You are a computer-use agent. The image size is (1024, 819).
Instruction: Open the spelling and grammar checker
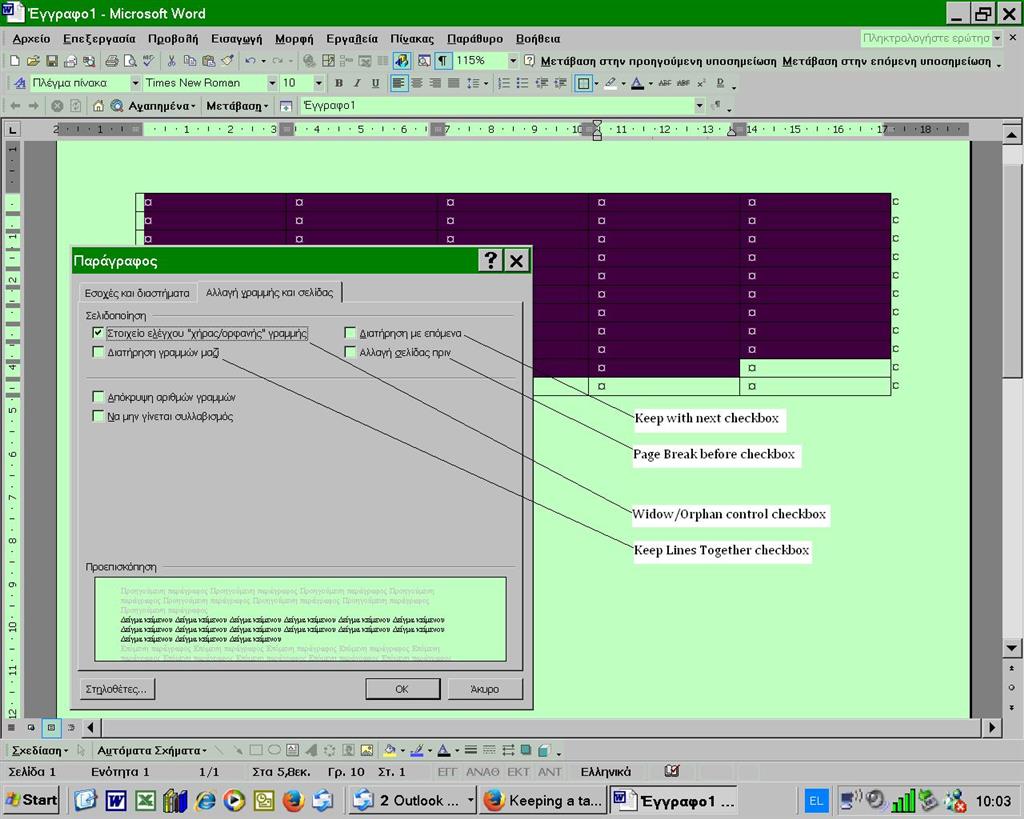click(149, 60)
